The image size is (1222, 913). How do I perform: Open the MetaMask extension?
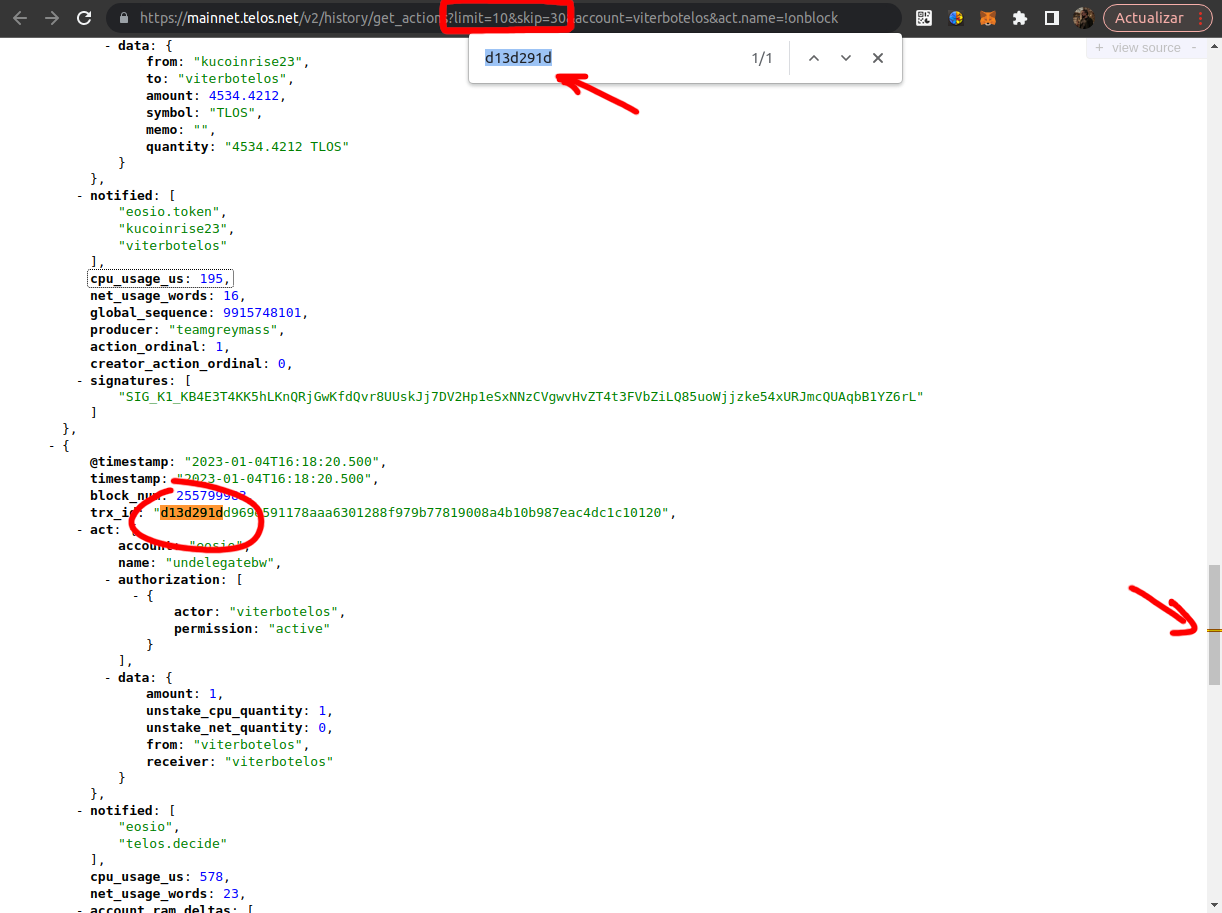point(987,17)
